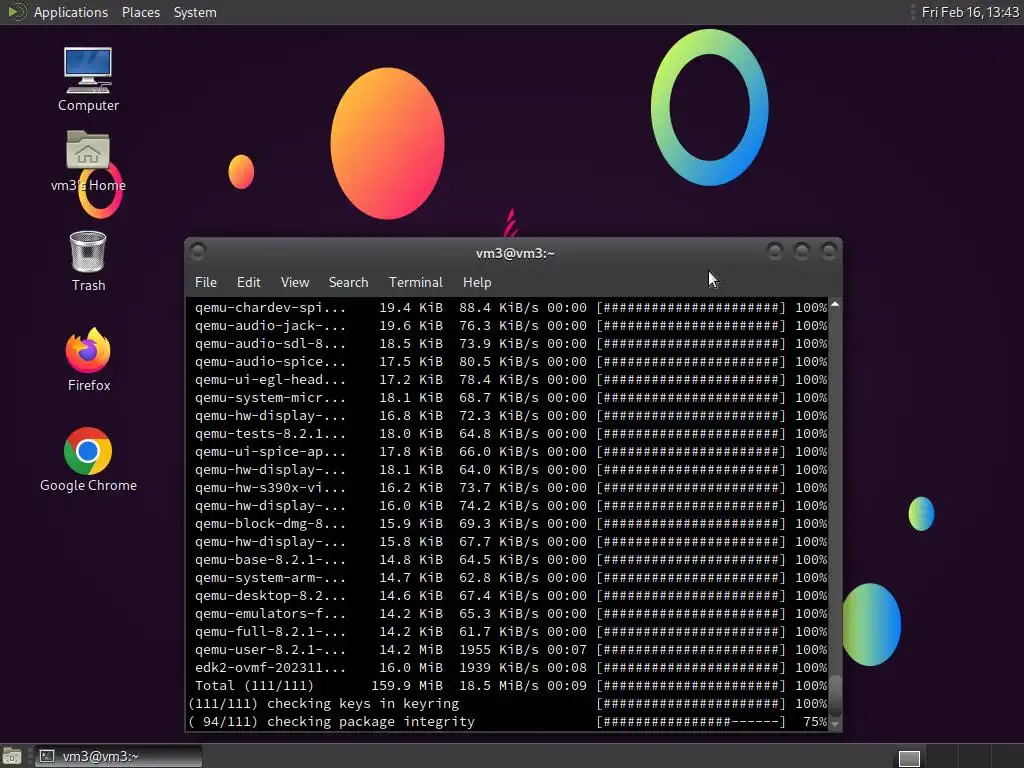Click the qemu-audio-spice... line

[511, 361]
